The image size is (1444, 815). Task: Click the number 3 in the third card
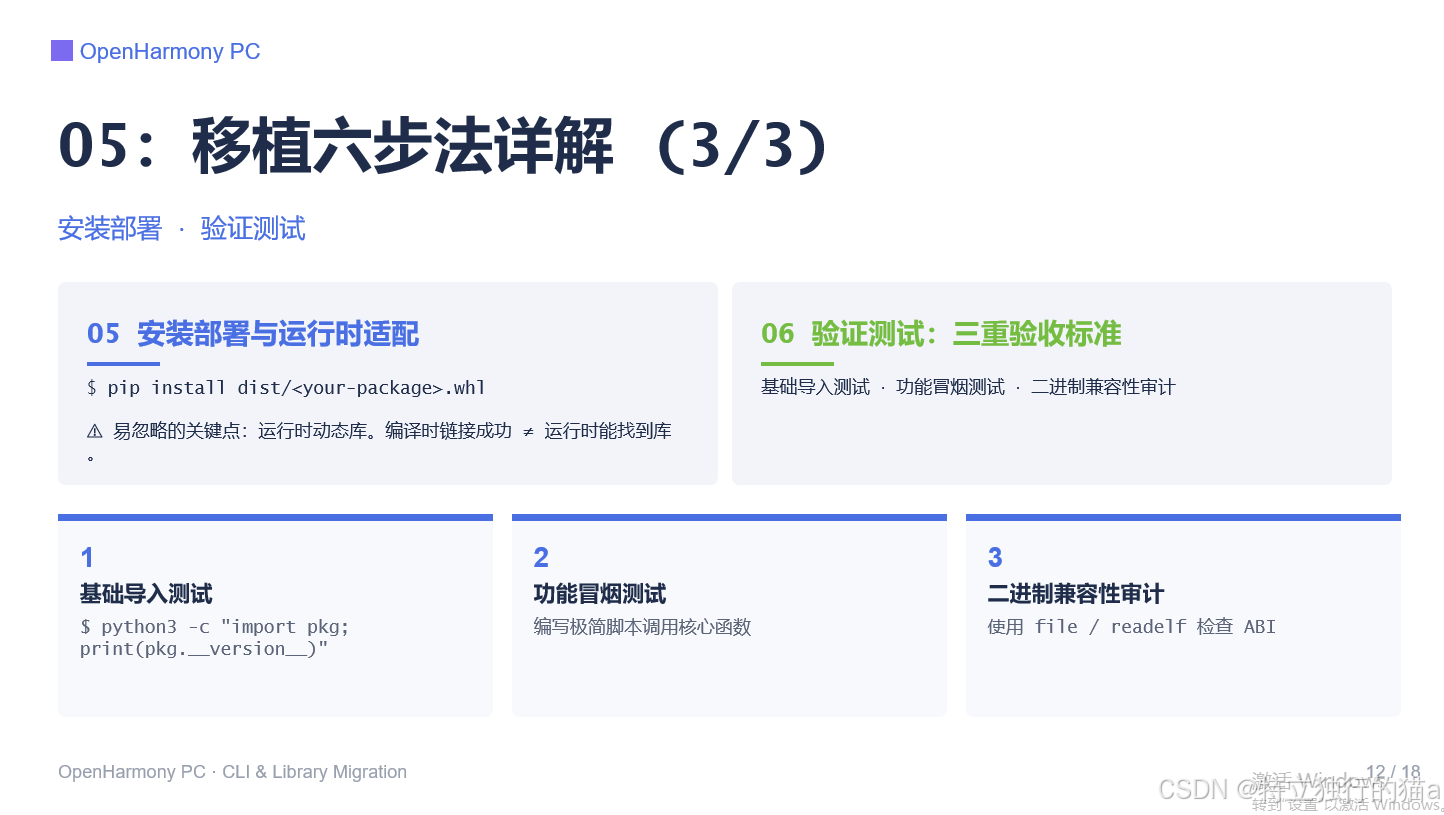pos(995,557)
